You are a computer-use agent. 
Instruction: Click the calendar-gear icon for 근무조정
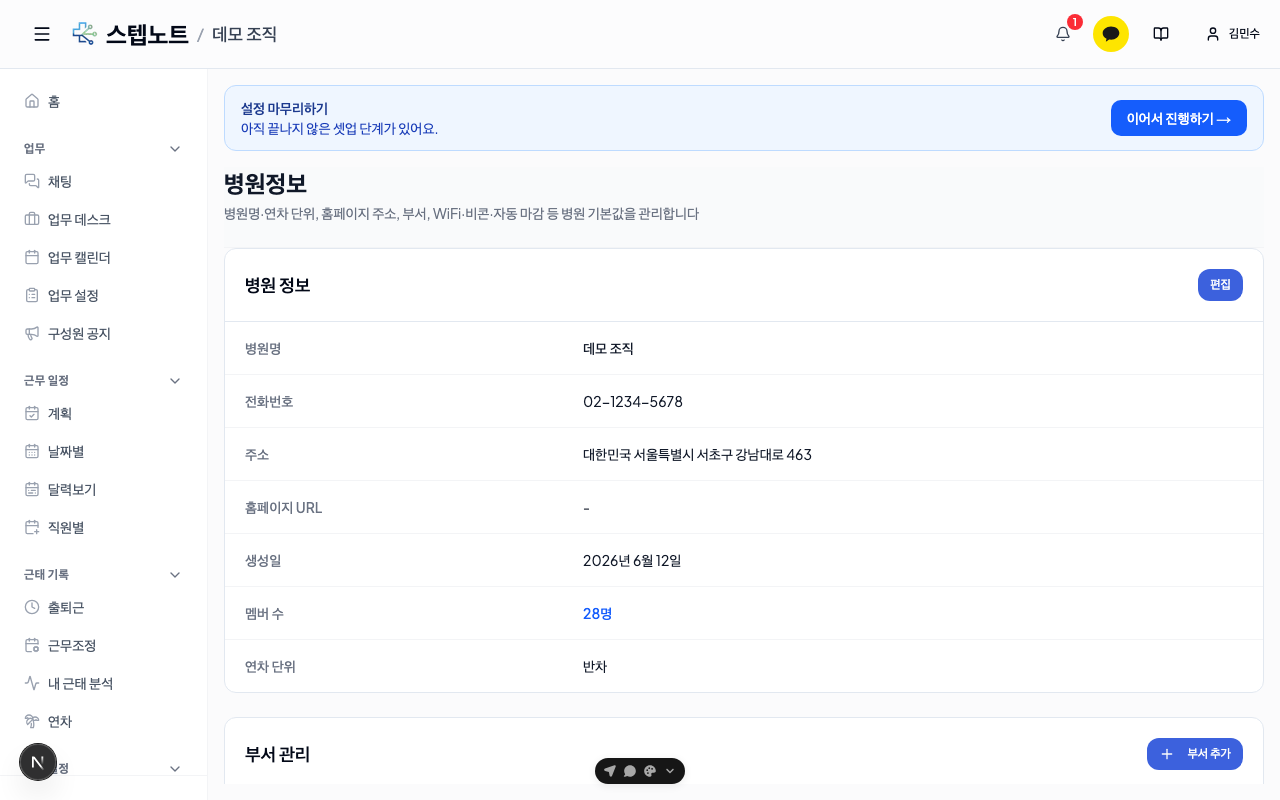coord(32,645)
